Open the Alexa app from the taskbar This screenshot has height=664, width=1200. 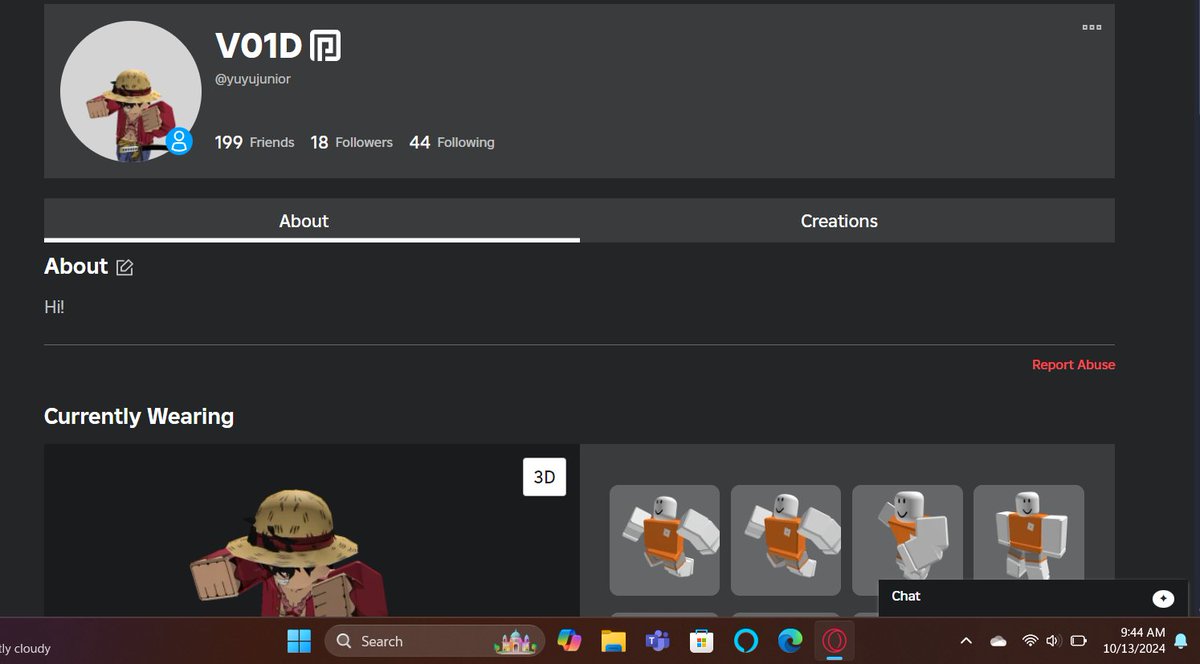click(x=746, y=641)
